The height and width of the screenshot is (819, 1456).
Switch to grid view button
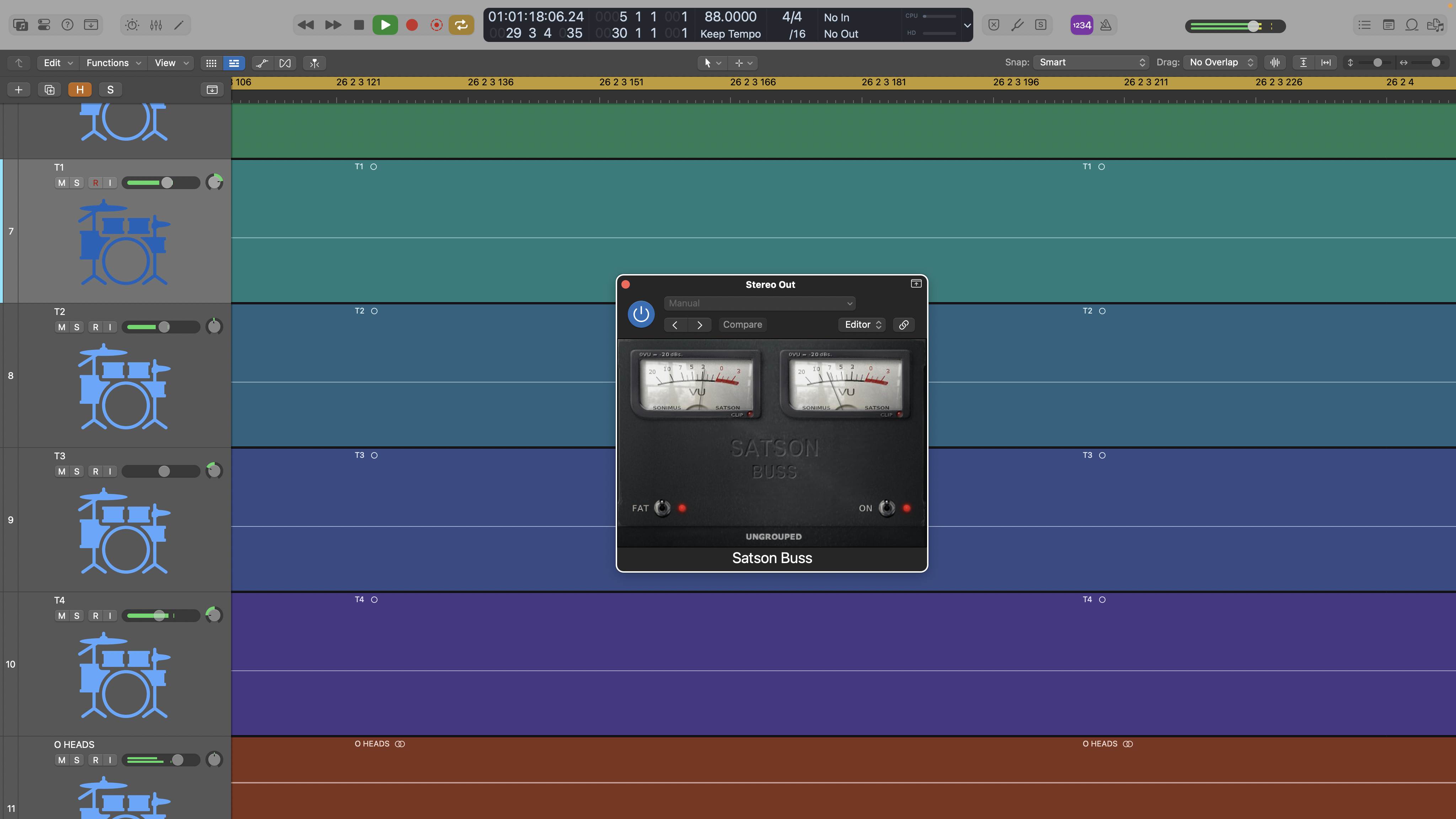(x=212, y=63)
